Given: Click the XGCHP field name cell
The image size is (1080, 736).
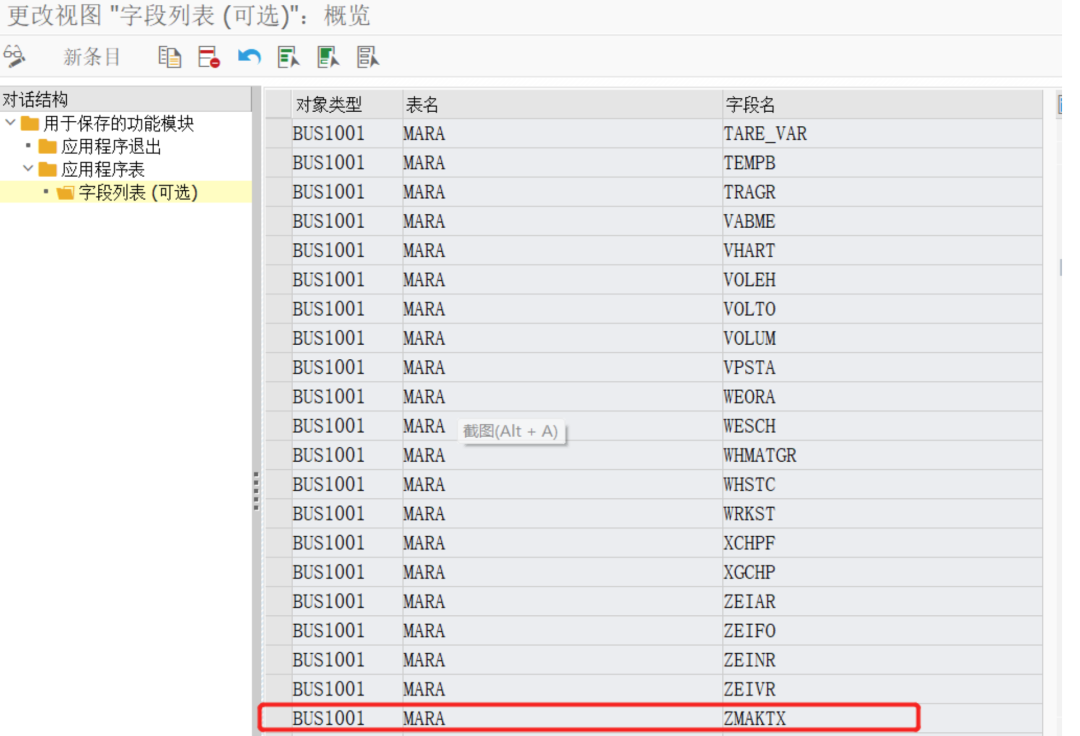Looking at the screenshot, I should point(882,573).
